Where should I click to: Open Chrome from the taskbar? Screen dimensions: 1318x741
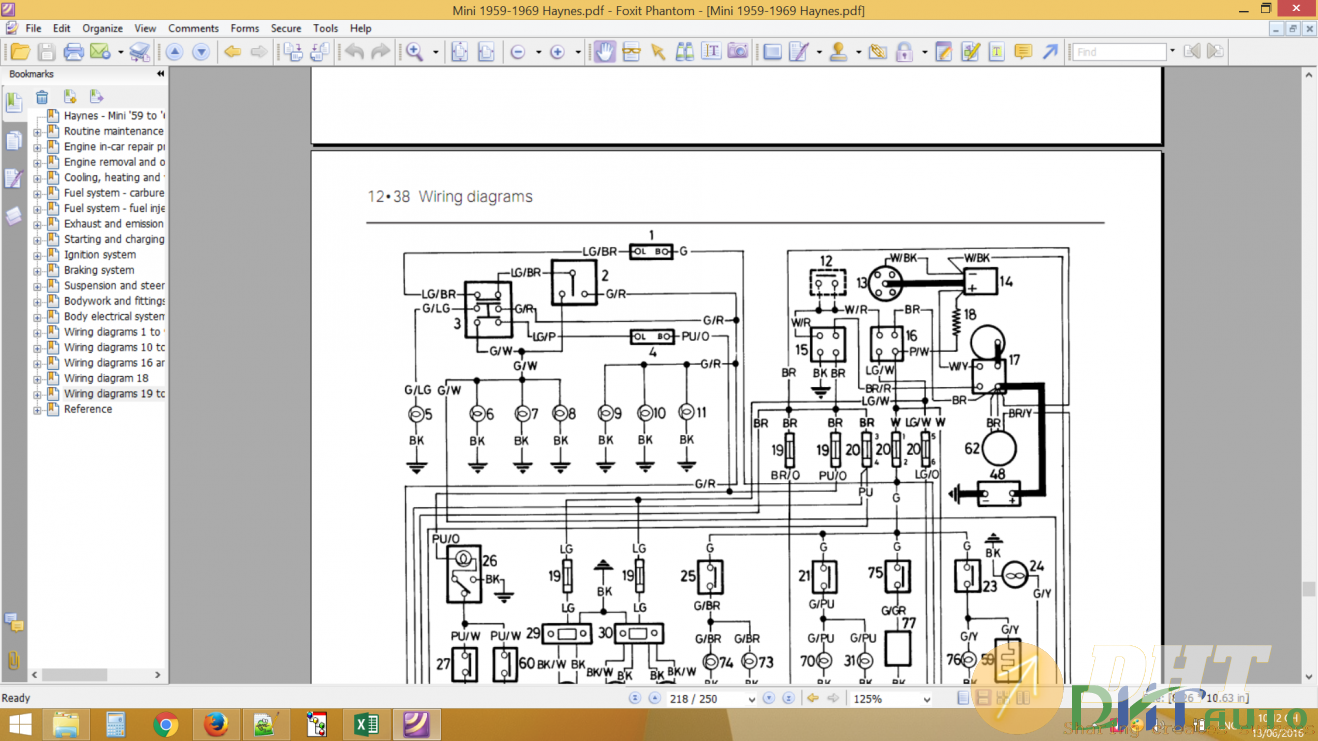(x=166, y=724)
